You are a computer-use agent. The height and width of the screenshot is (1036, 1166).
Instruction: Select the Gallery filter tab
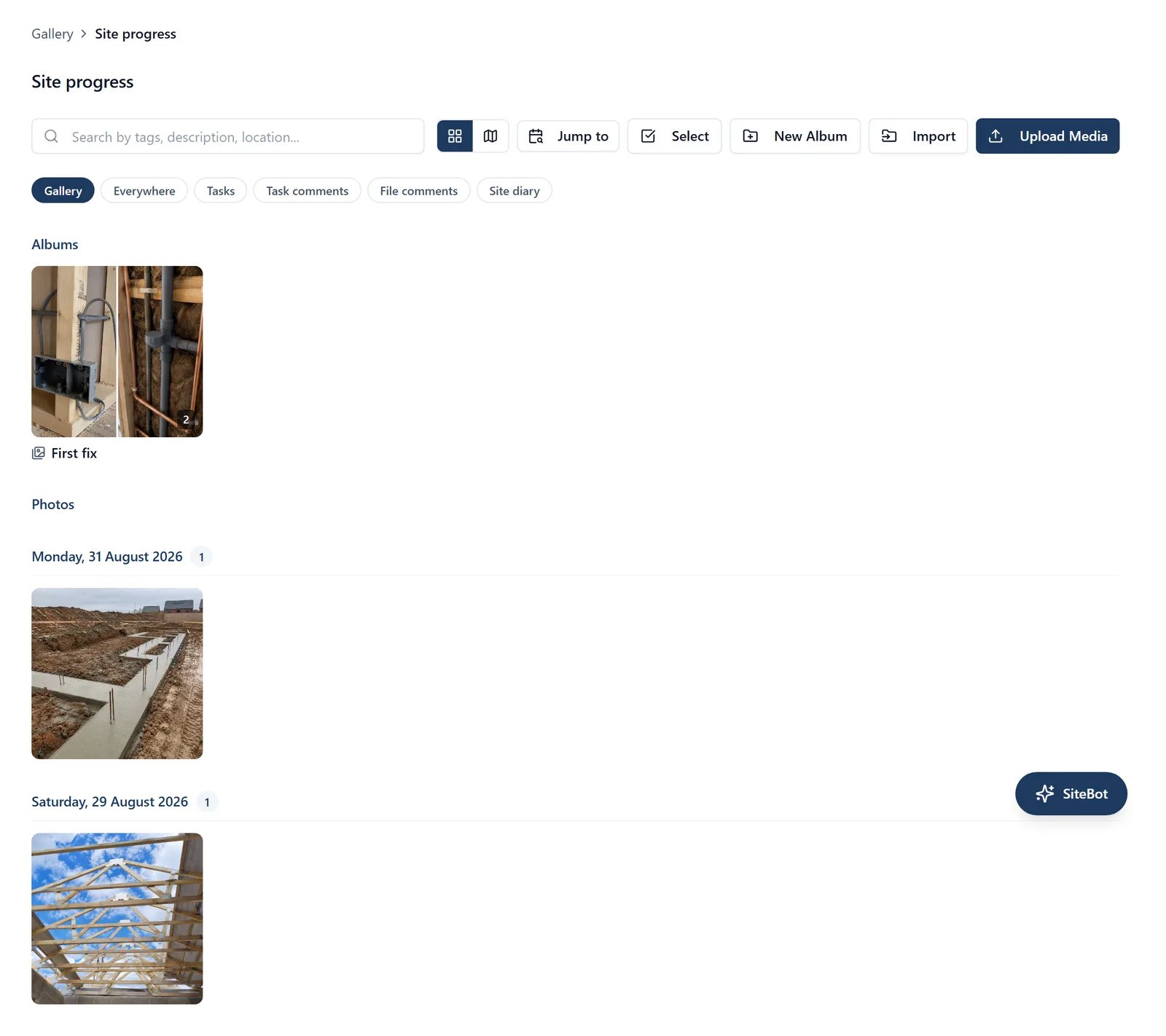click(x=63, y=190)
